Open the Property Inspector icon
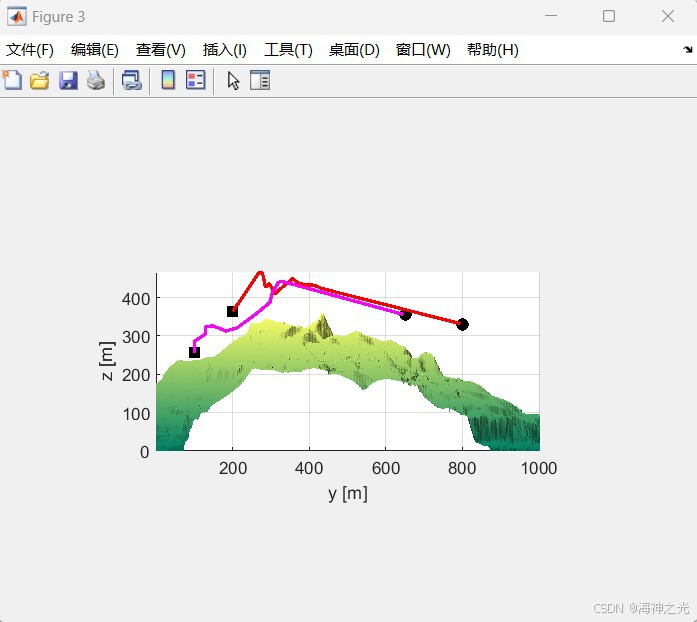 [260, 80]
